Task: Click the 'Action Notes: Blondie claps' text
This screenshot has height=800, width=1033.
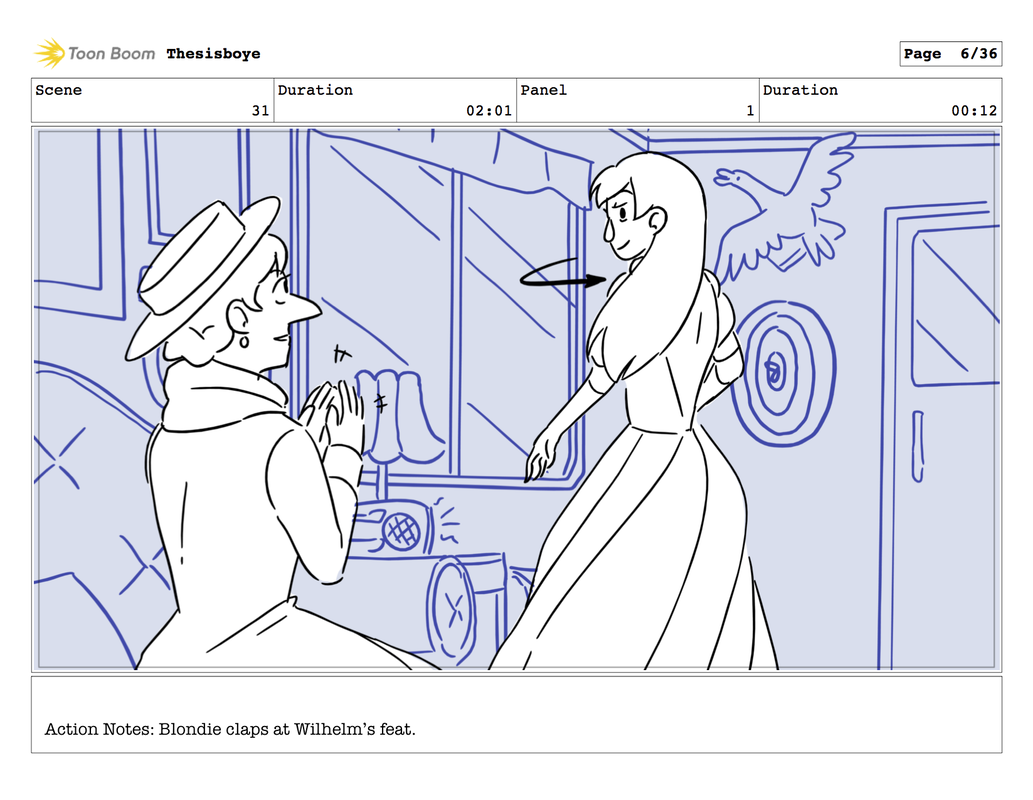Action: [157, 729]
